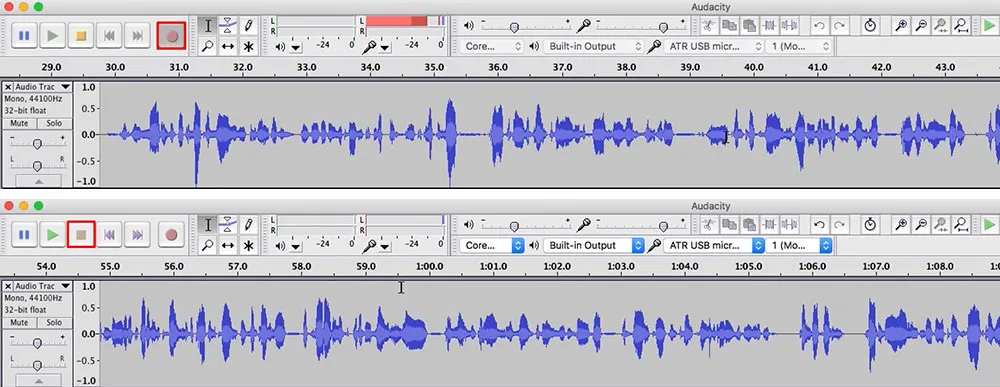Click the Sync-Lock clock icon in the bottom window
The image size is (1000, 387).
[x=871, y=225]
